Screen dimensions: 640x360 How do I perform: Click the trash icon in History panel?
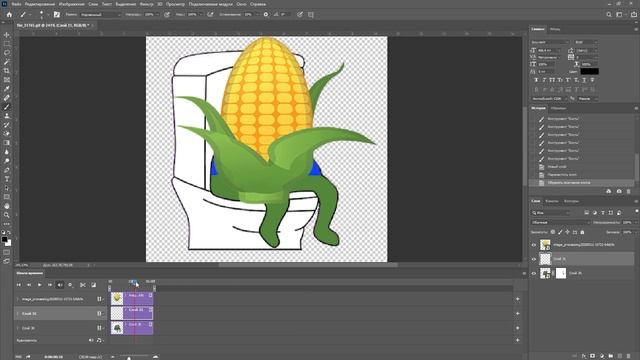coord(629,191)
